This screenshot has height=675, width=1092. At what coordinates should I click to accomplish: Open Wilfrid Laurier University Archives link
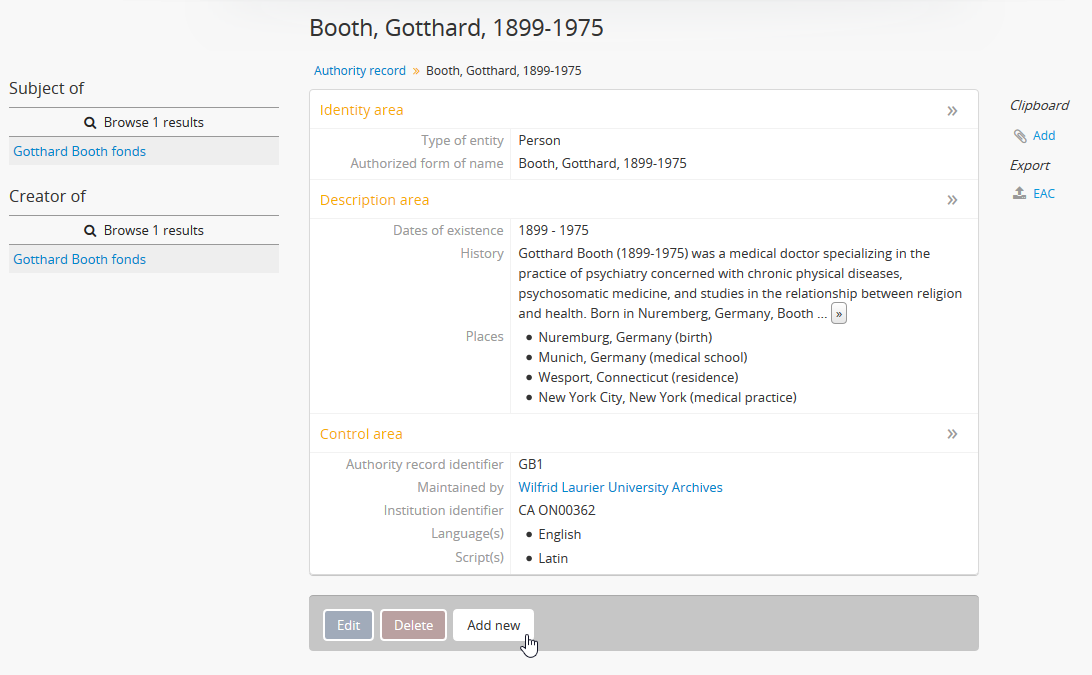click(x=620, y=488)
